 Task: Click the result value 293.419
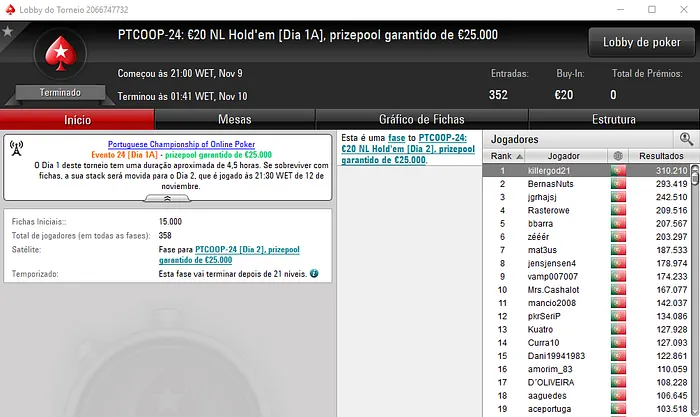point(672,184)
